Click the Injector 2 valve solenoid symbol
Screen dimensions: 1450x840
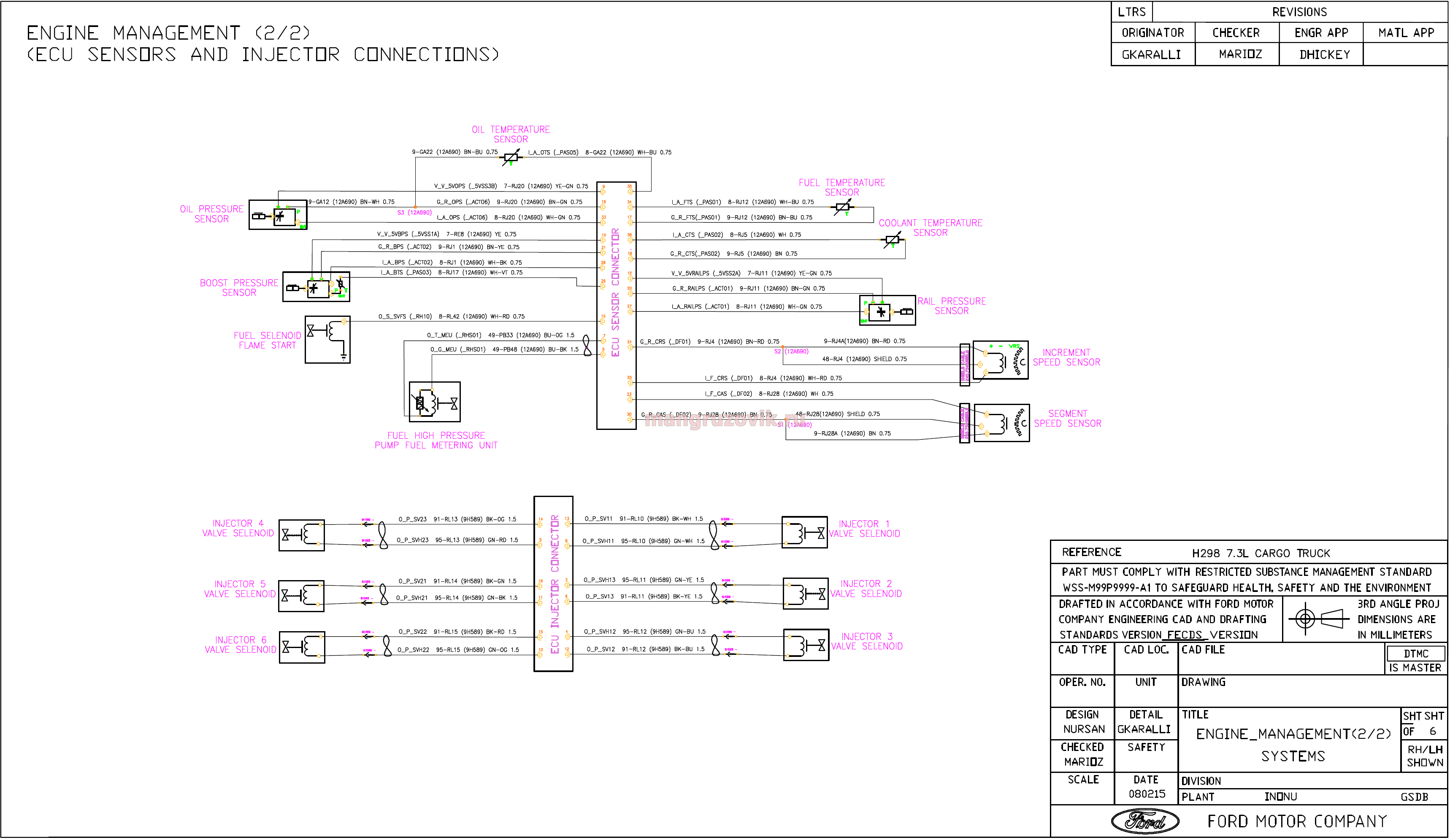[806, 594]
